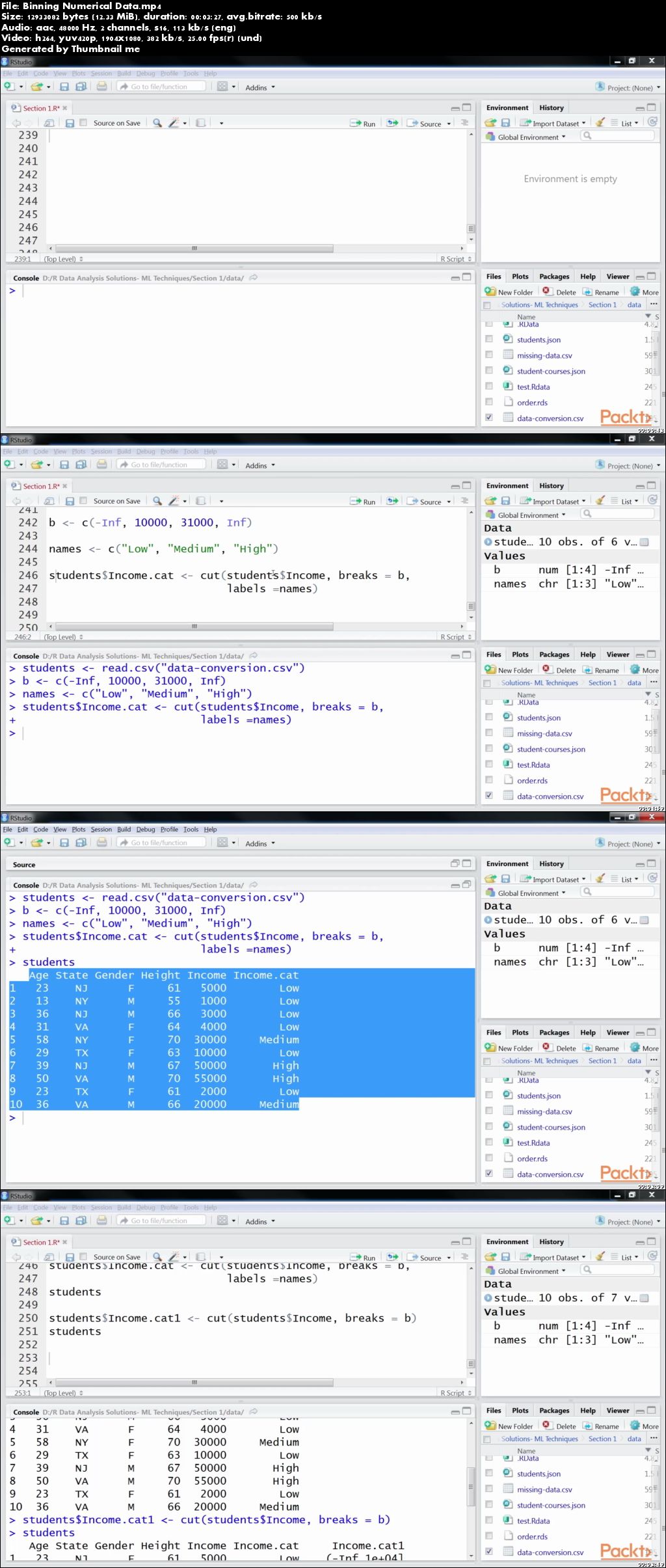Click the R Script type selector in the empty-environment frame
This screenshot has width=666, height=1568.
[455, 259]
